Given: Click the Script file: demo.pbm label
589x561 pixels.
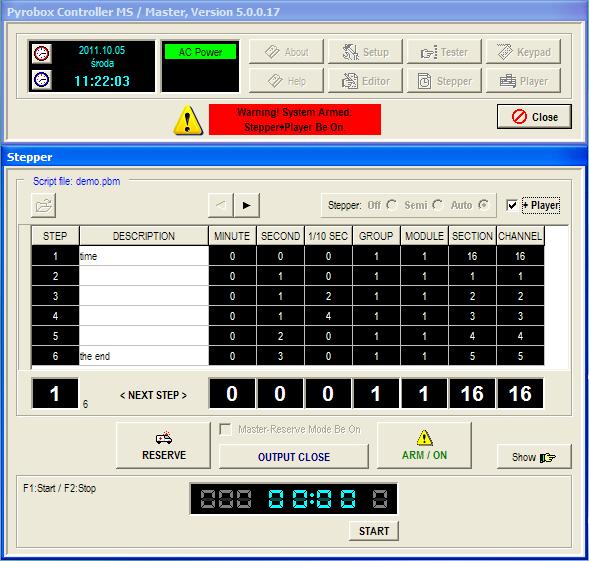Looking at the screenshot, I should coord(77,181).
